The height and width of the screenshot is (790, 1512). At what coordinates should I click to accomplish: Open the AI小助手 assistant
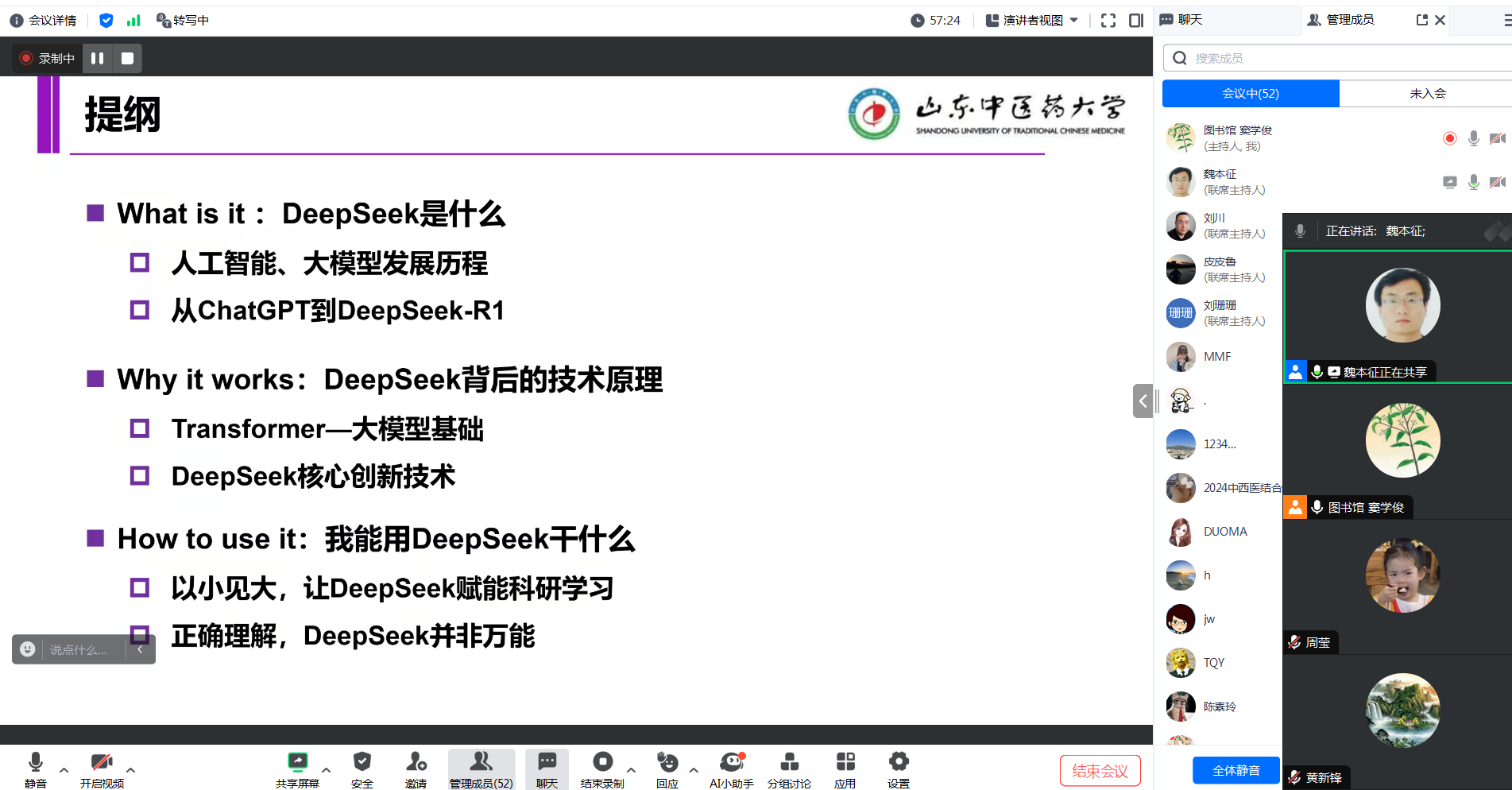tap(731, 762)
